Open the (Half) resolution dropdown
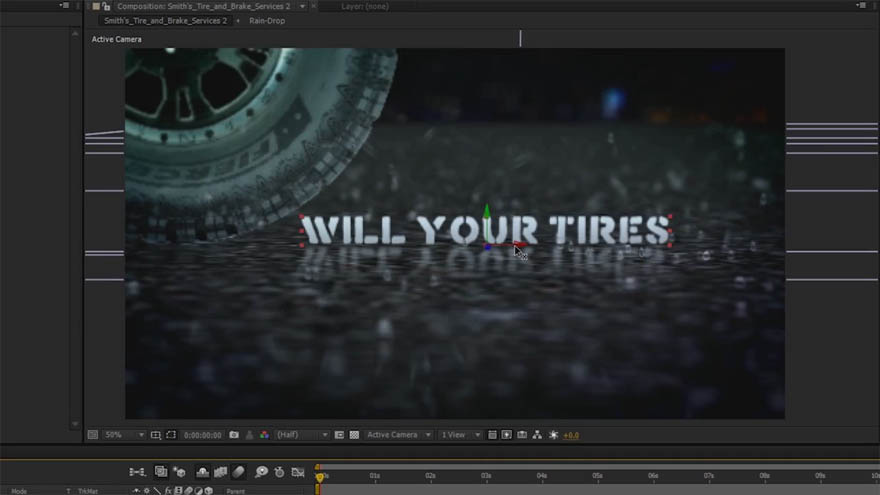Image resolution: width=880 pixels, height=495 pixels. click(x=302, y=435)
